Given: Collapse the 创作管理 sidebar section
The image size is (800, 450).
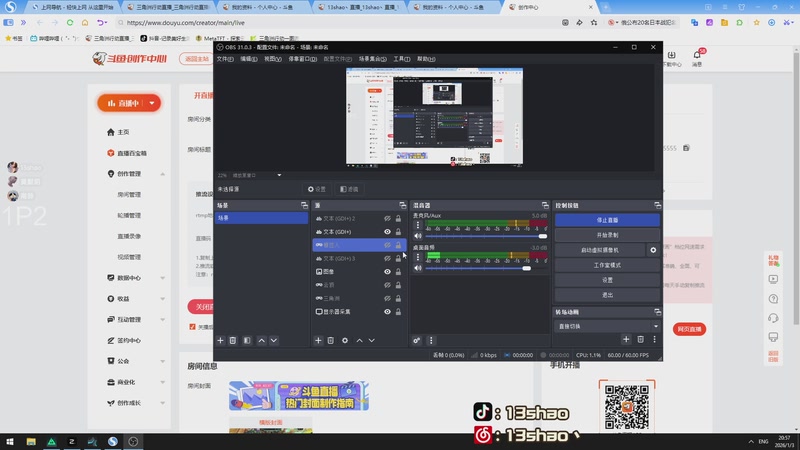Looking at the screenshot, I should 162,174.
